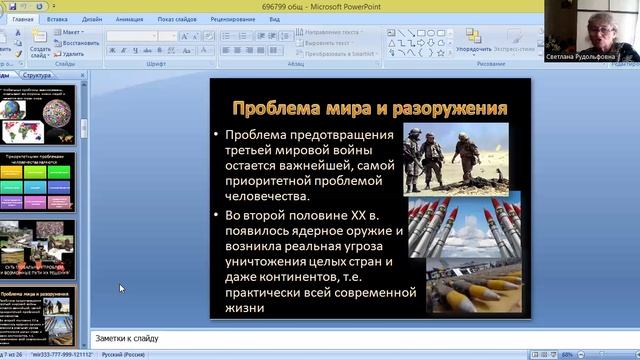The image size is (640, 360).
Task: Select the Right Arrow block shape
Action: click(x=421, y=43)
